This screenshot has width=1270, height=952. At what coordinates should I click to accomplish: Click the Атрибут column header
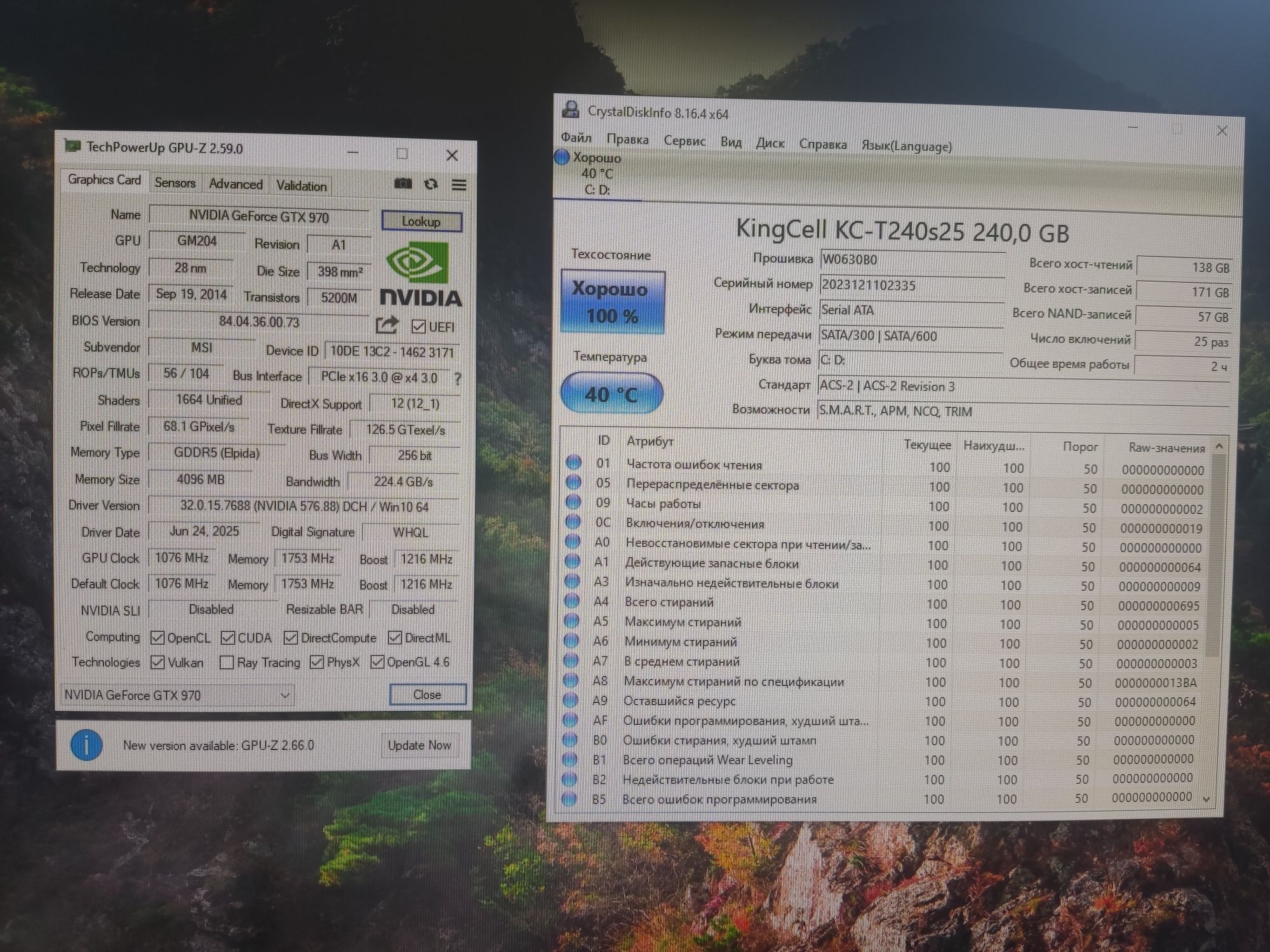pyautogui.click(x=650, y=441)
